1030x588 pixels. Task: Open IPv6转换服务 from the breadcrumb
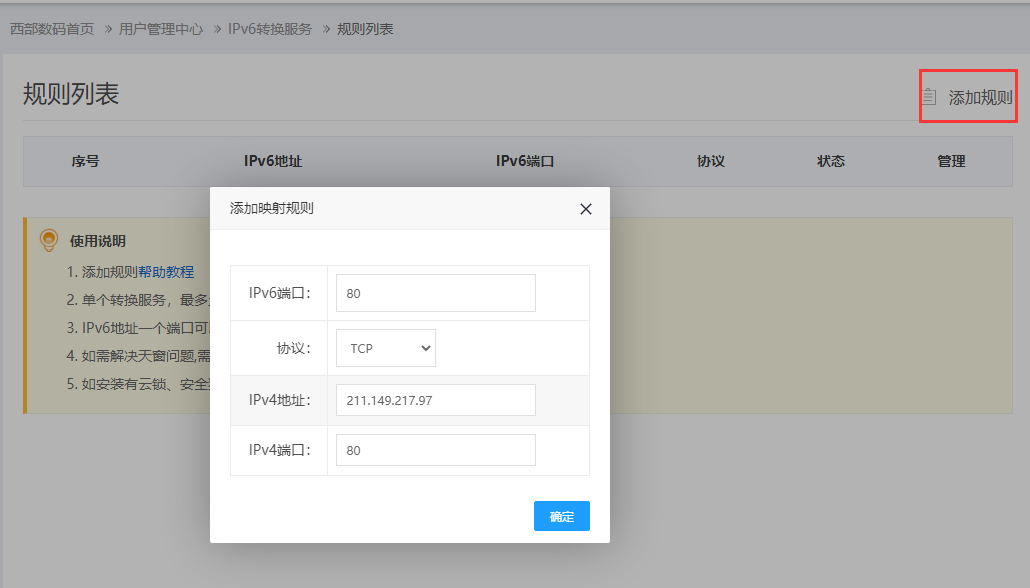click(x=270, y=29)
